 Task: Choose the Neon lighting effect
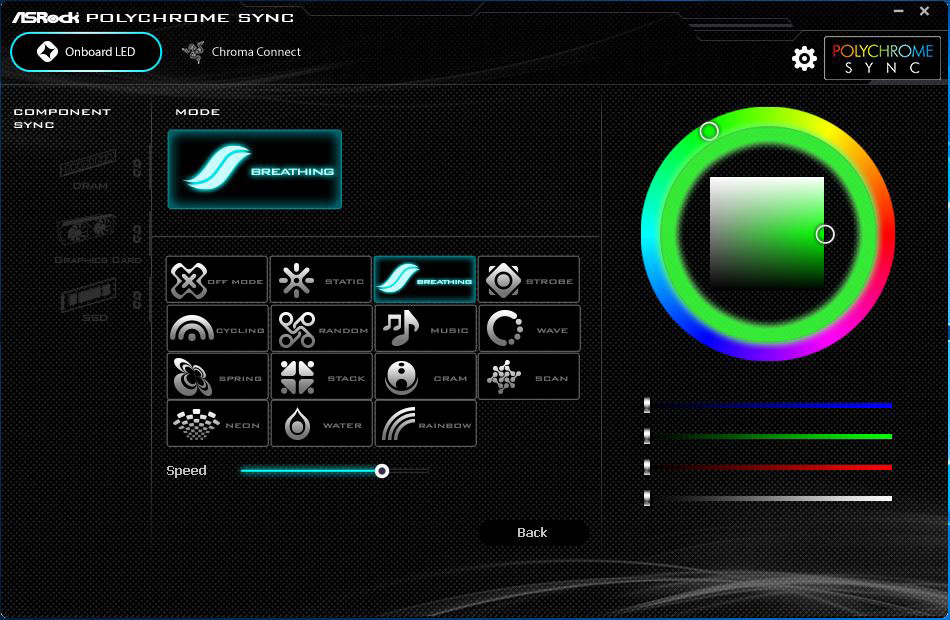[217, 423]
